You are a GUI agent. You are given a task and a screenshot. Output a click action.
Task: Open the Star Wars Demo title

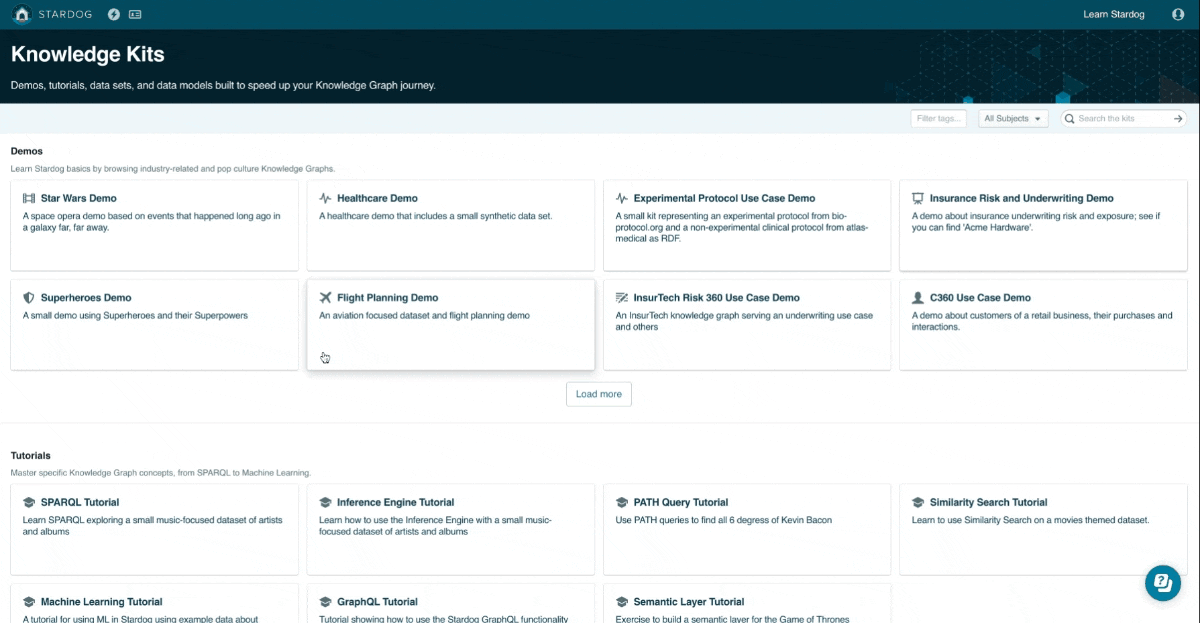[79, 198]
